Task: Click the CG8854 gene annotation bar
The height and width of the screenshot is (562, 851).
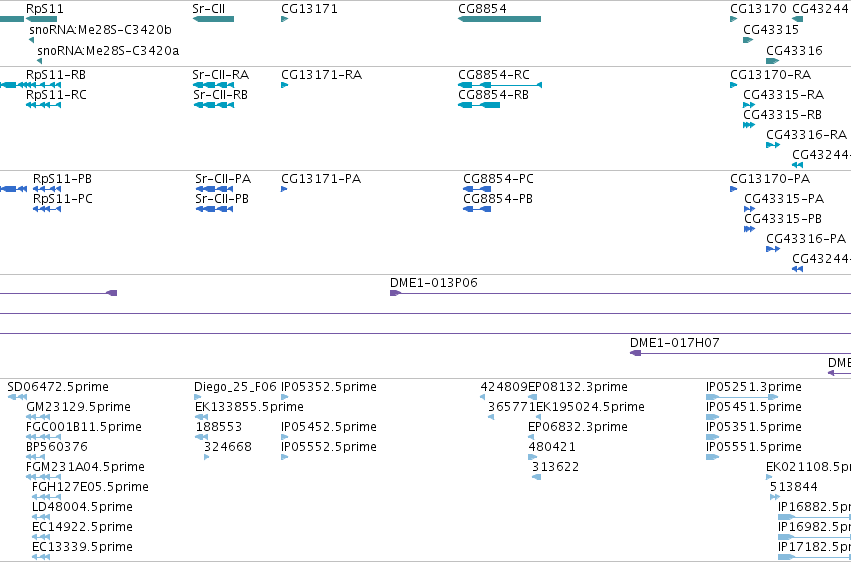Action: 499,19
